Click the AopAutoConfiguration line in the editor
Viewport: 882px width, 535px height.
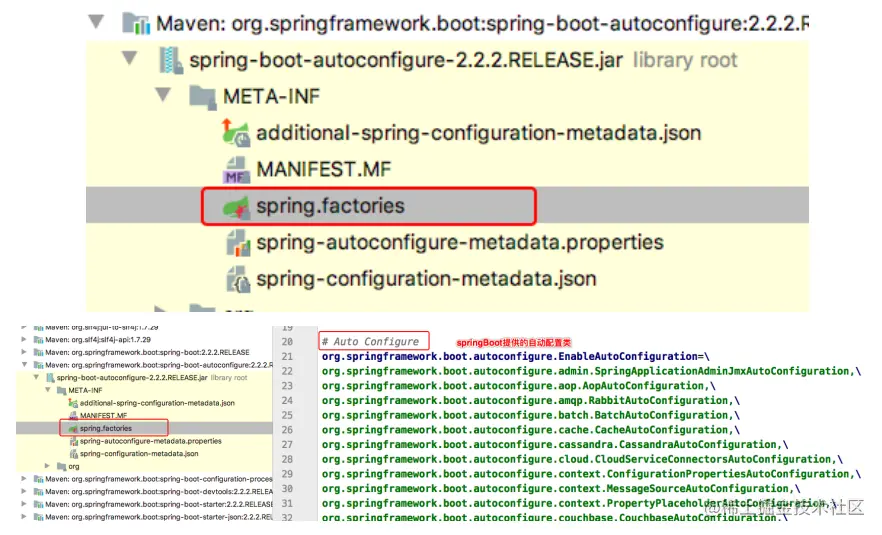pyautogui.click(x=518, y=386)
